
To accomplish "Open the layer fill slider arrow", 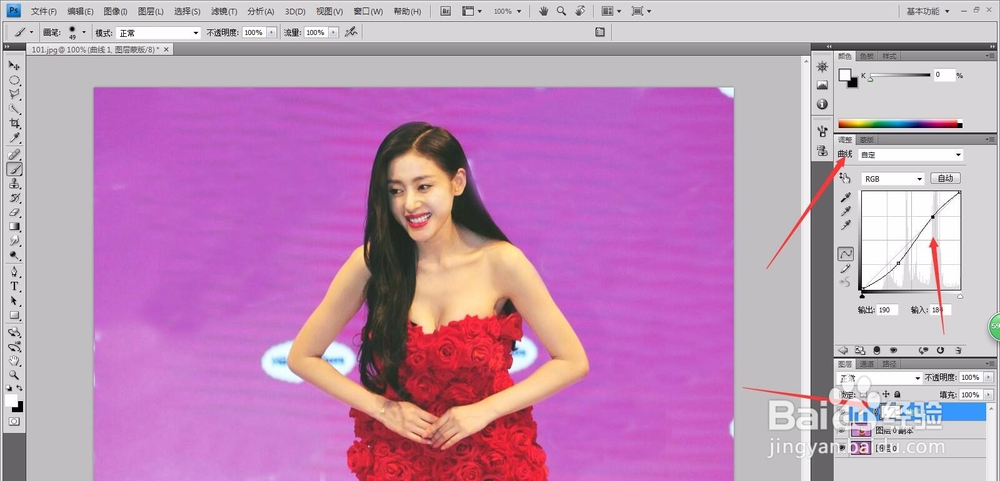I will coord(989,395).
